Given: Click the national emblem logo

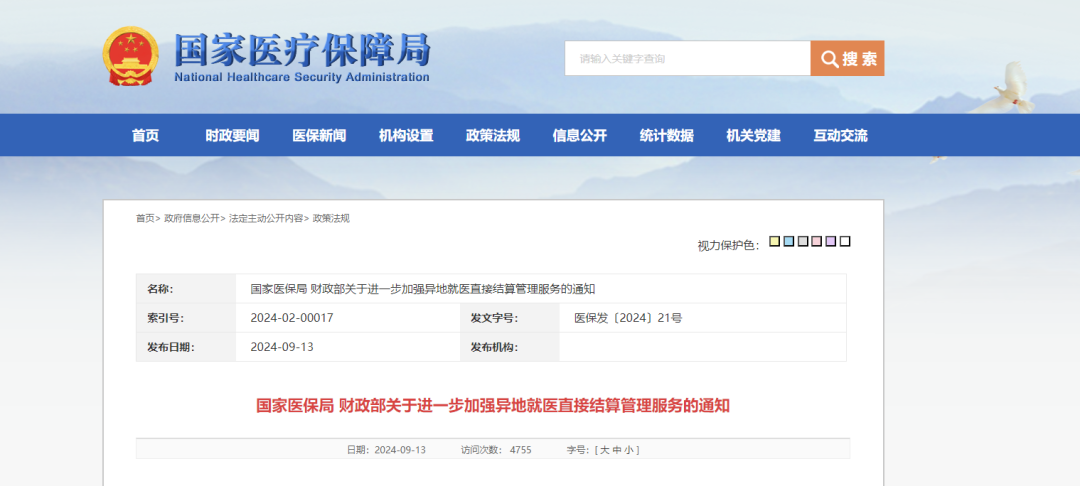Looking at the screenshot, I should tap(130, 56).
